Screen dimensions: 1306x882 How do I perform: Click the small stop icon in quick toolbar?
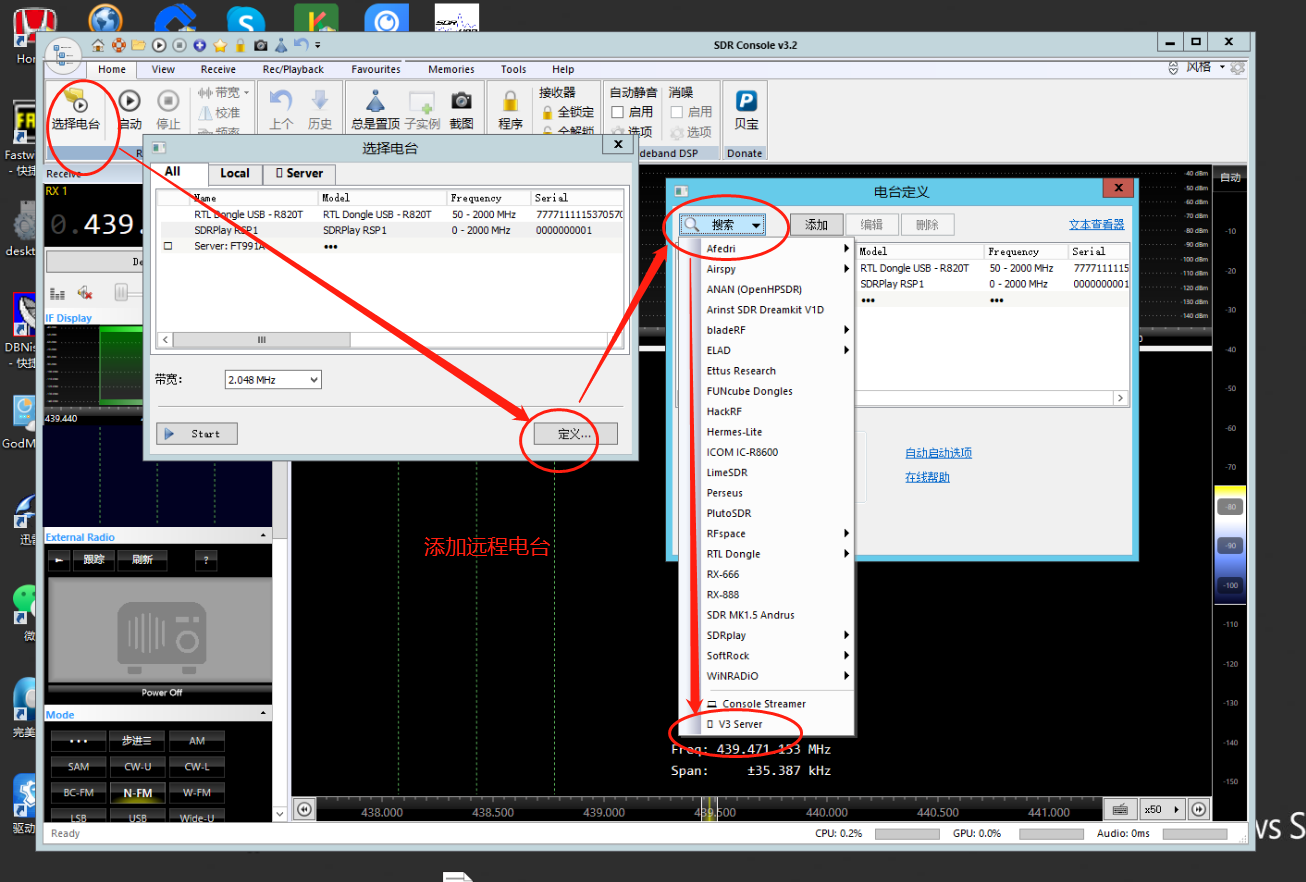(x=179, y=45)
